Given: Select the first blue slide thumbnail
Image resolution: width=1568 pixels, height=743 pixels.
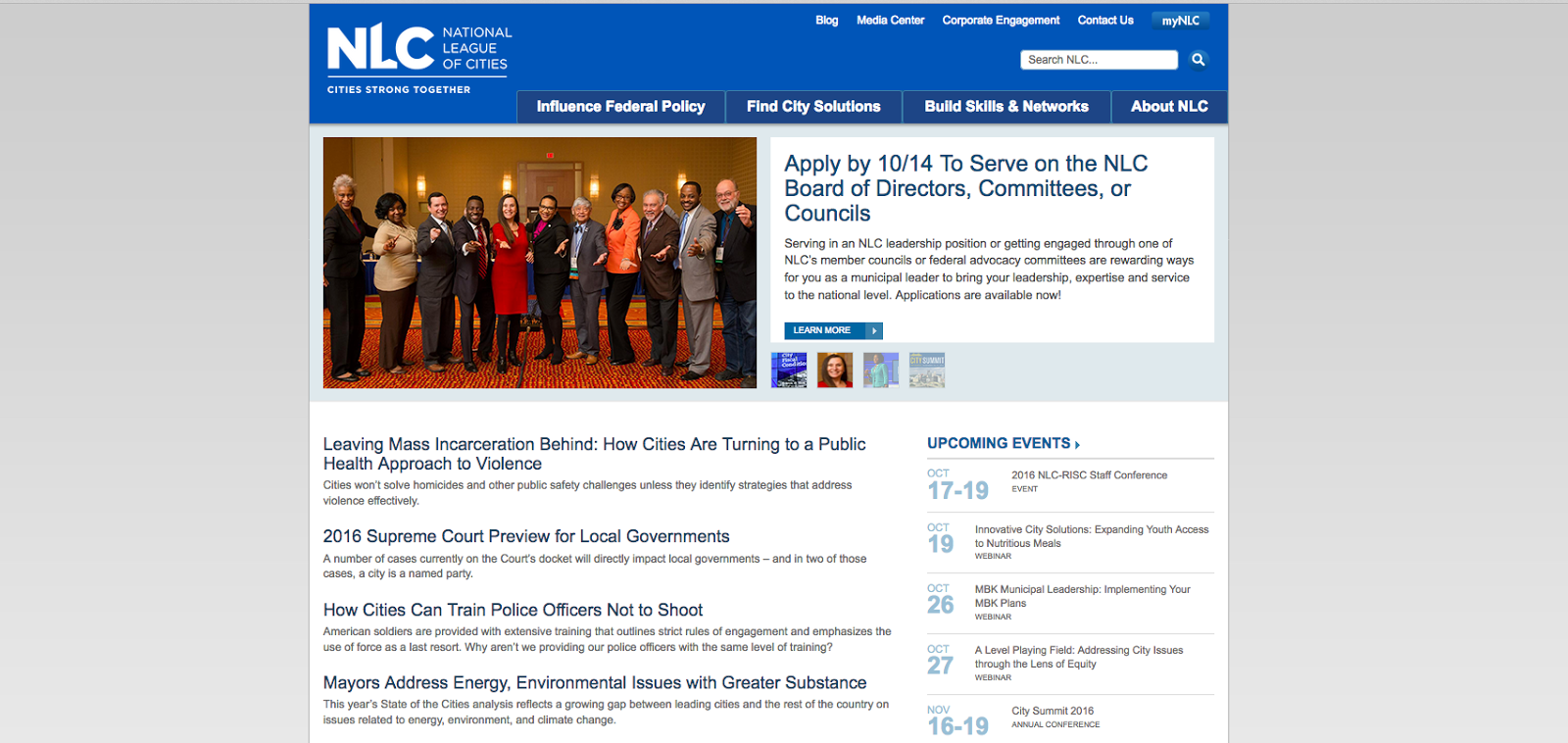Looking at the screenshot, I should pos(789,371).
